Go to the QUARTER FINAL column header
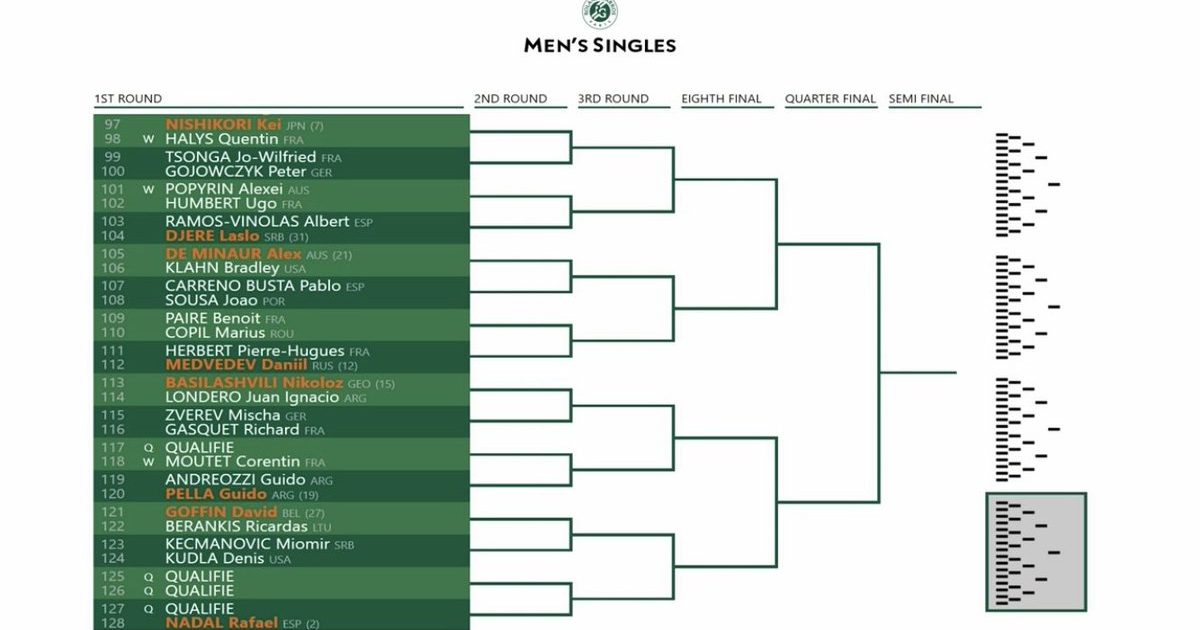 click(830, 99)
